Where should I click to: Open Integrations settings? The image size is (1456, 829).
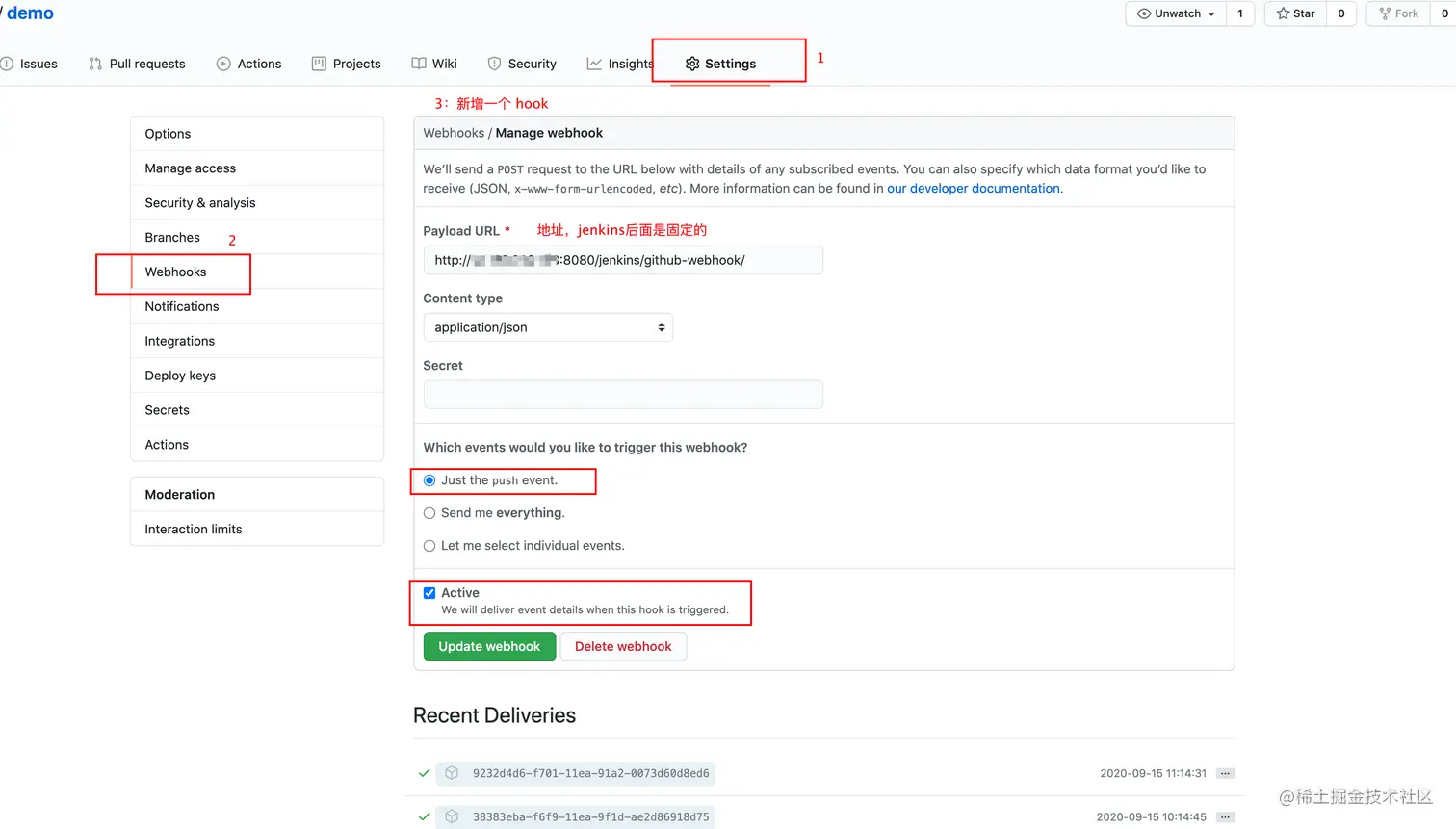coord(257,341)
